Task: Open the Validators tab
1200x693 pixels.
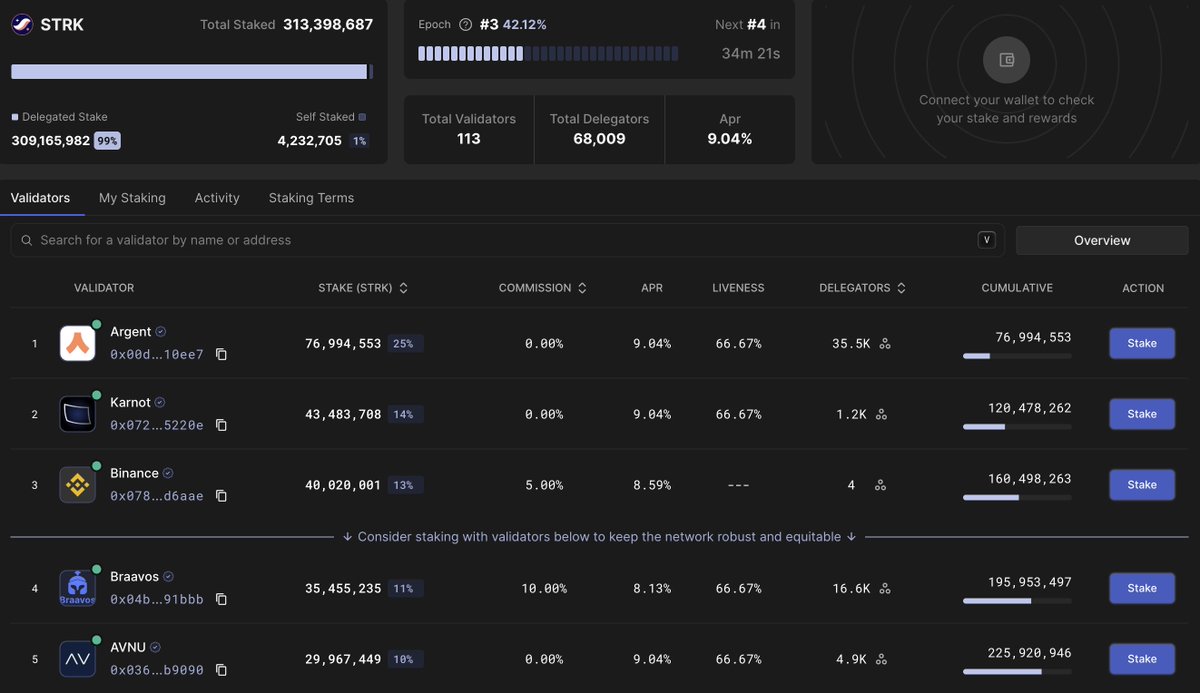Action: click(x=41, y=198)
